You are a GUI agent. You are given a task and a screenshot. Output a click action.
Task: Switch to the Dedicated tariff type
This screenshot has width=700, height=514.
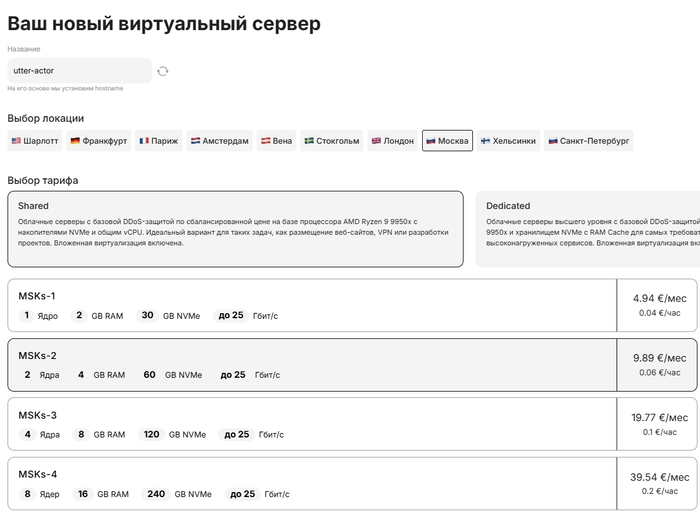click(x=587, y=229)
